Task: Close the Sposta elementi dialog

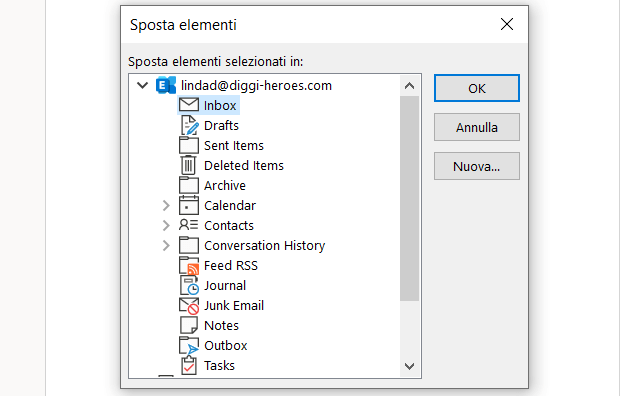Action: tap(507, 24)
